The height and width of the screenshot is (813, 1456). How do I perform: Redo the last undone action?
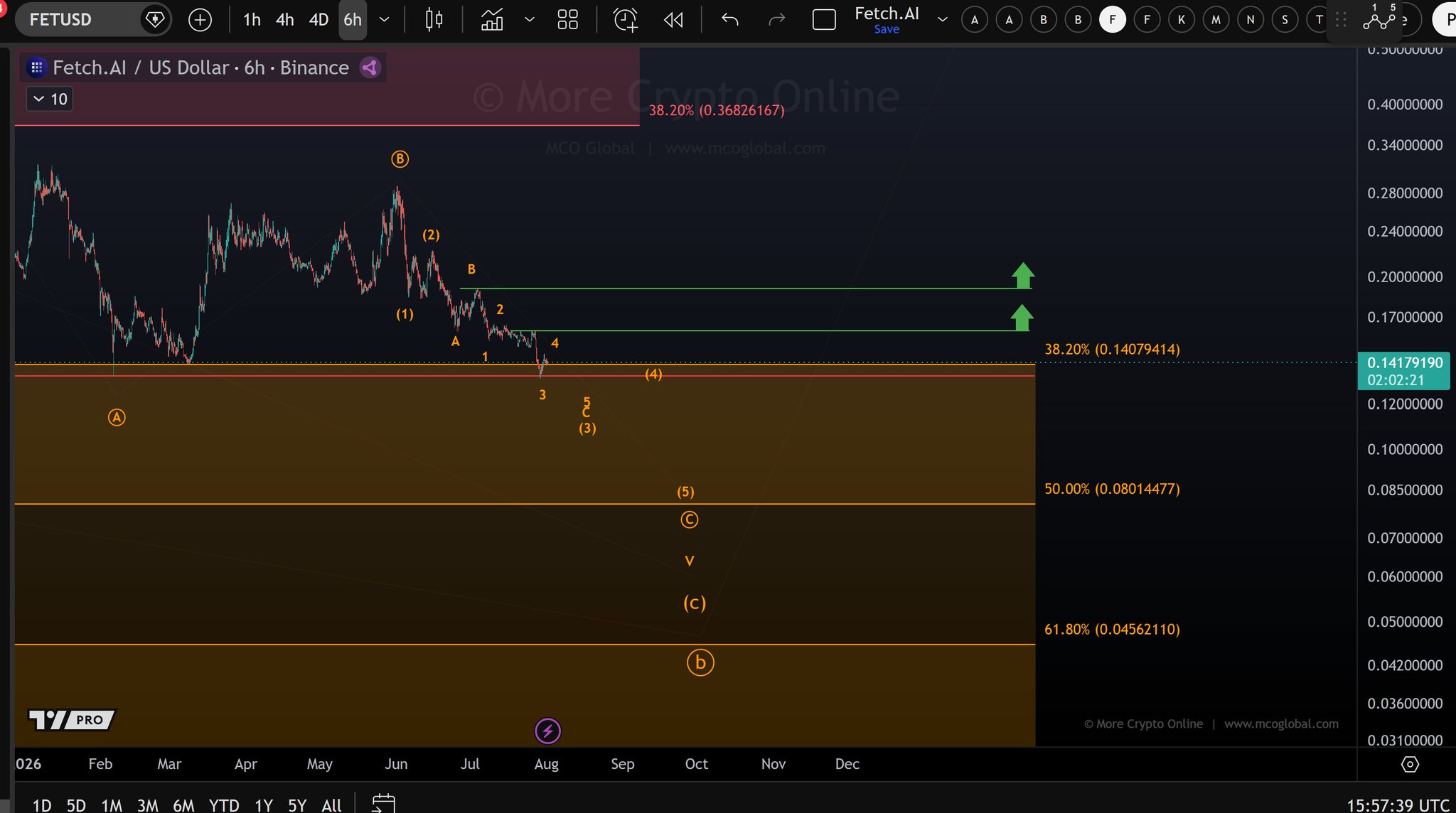[x=777, y=19]
